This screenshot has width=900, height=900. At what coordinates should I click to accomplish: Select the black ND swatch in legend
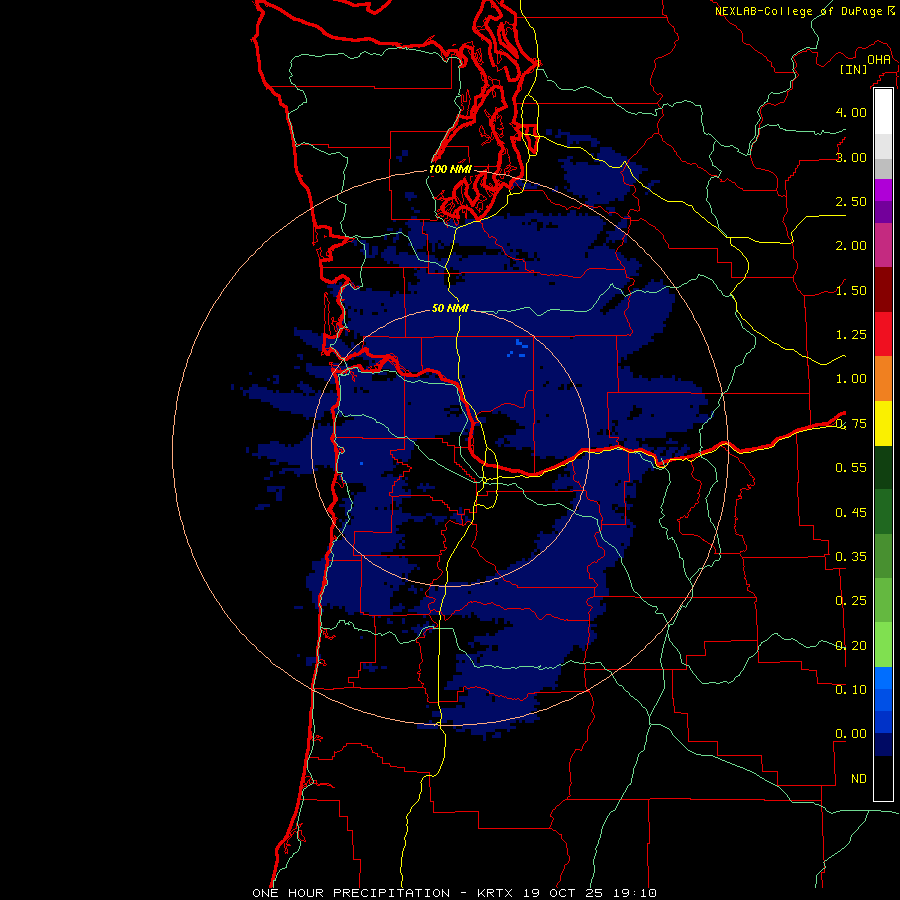point(883,778)
